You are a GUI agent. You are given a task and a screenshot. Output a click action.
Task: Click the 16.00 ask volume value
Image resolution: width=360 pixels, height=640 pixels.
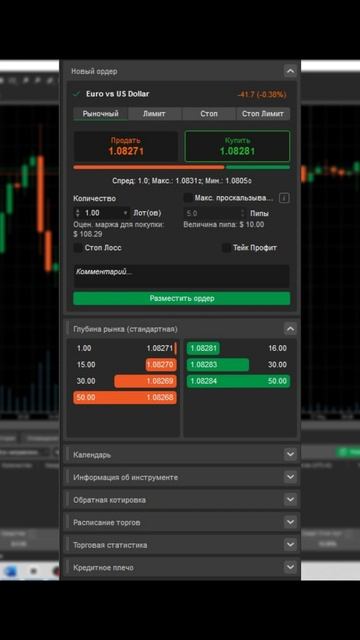tap(277, 349)
